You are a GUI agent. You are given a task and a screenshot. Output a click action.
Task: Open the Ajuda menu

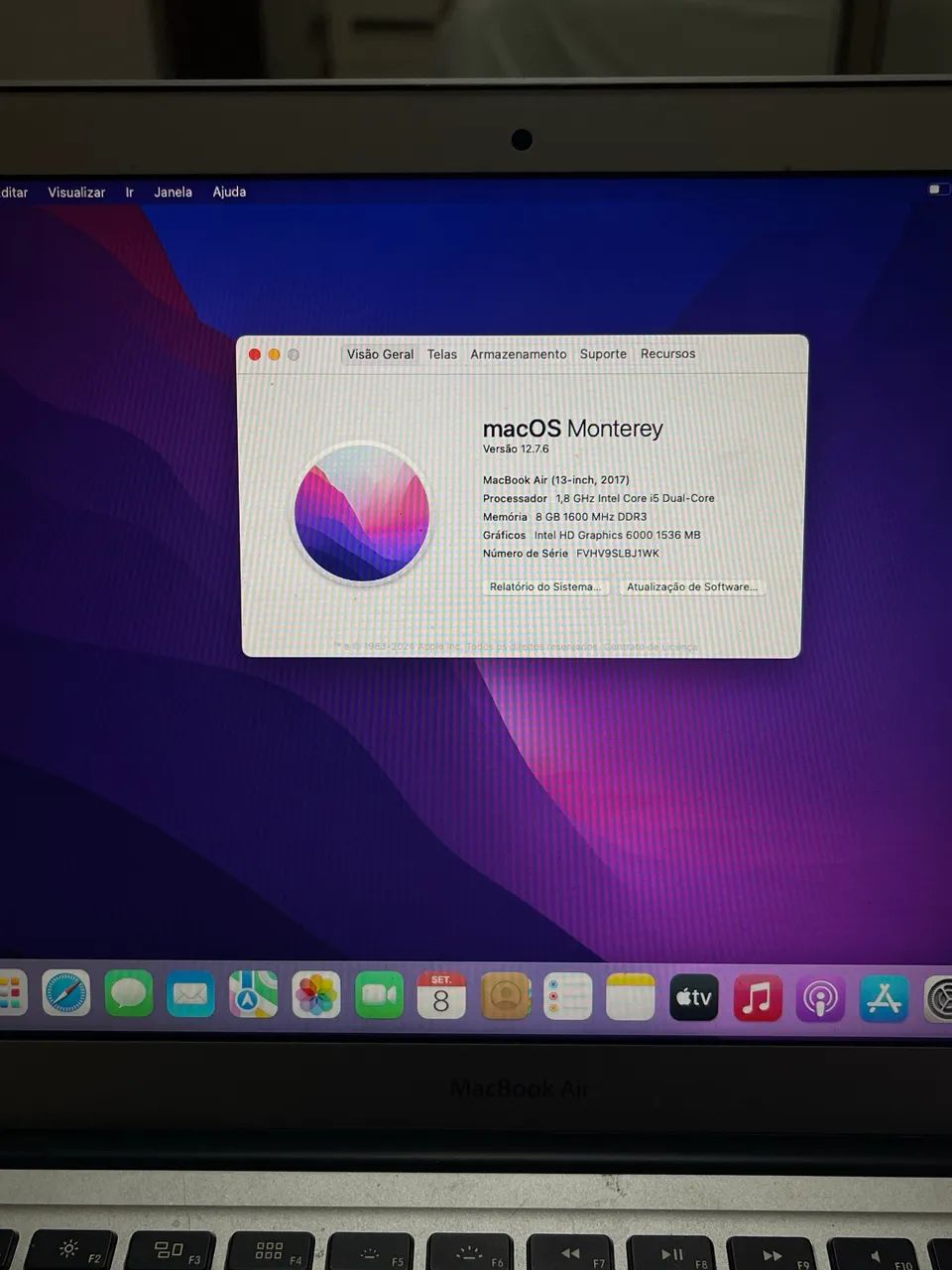(229, 192)
